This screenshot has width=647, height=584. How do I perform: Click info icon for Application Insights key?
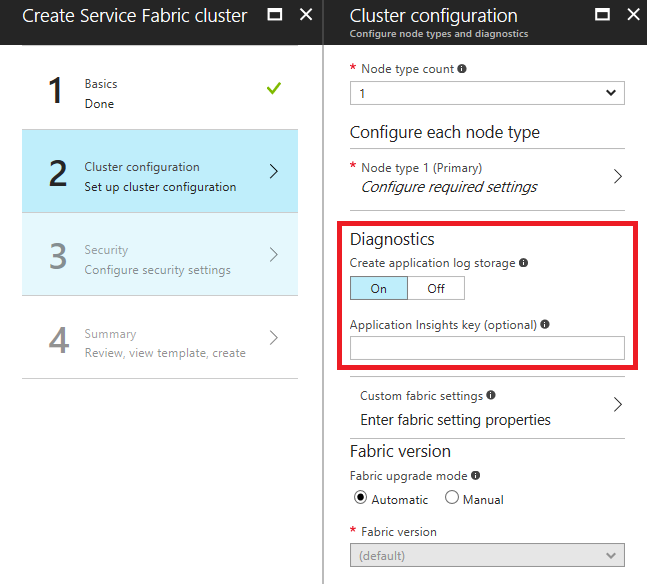click(544, 324)
